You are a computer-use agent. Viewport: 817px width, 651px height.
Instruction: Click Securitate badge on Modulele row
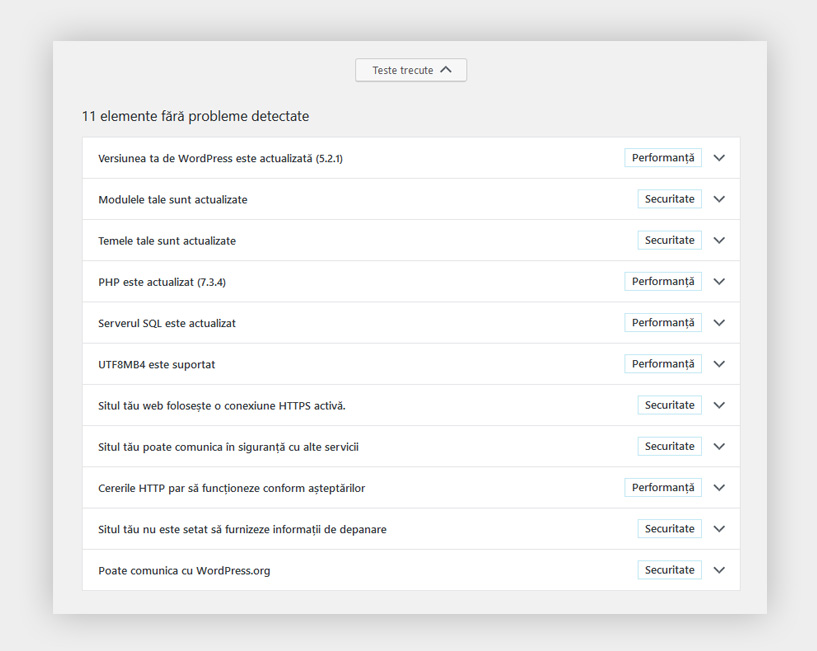pyautogui.click(x=669, y=199)
